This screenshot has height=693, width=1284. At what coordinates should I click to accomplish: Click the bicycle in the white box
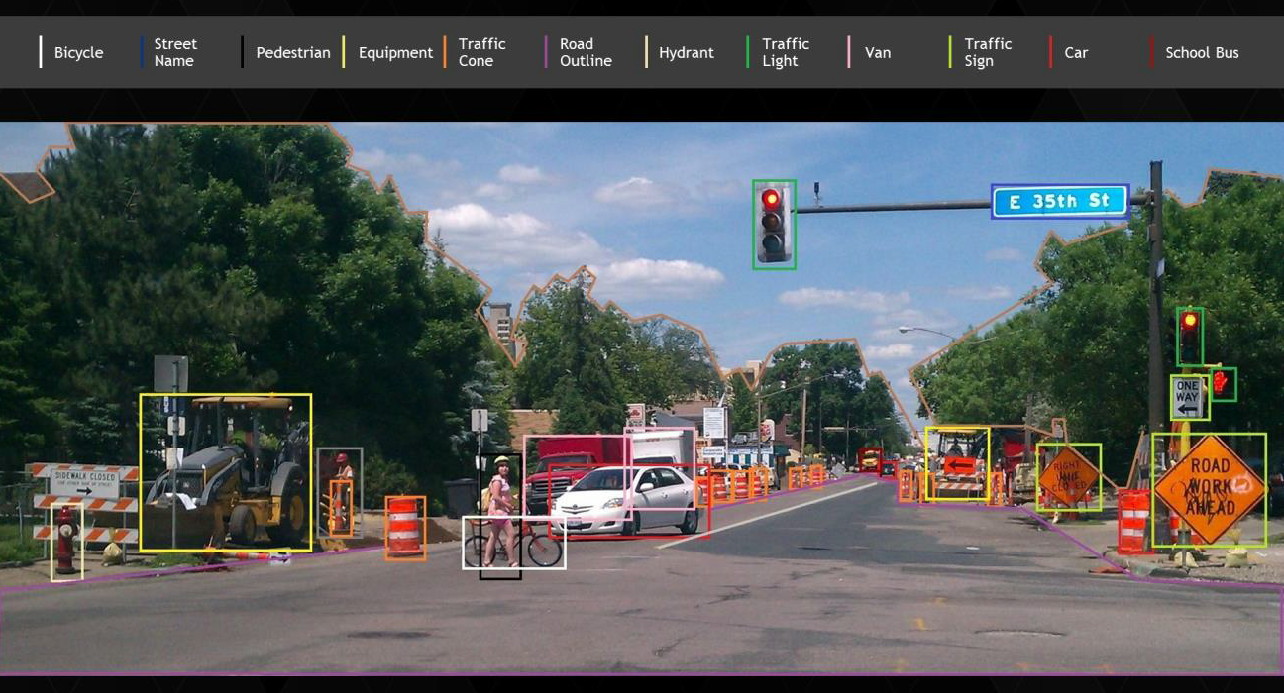(x=513, y=543)
